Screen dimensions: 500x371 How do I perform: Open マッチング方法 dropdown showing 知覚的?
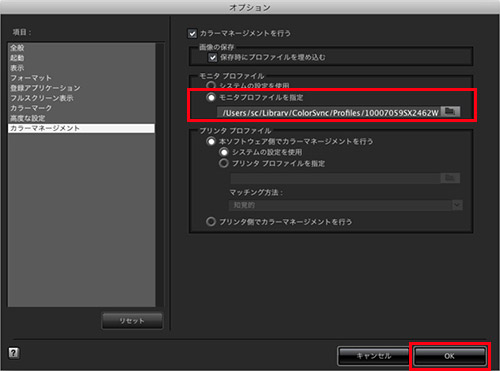(346, 205)
